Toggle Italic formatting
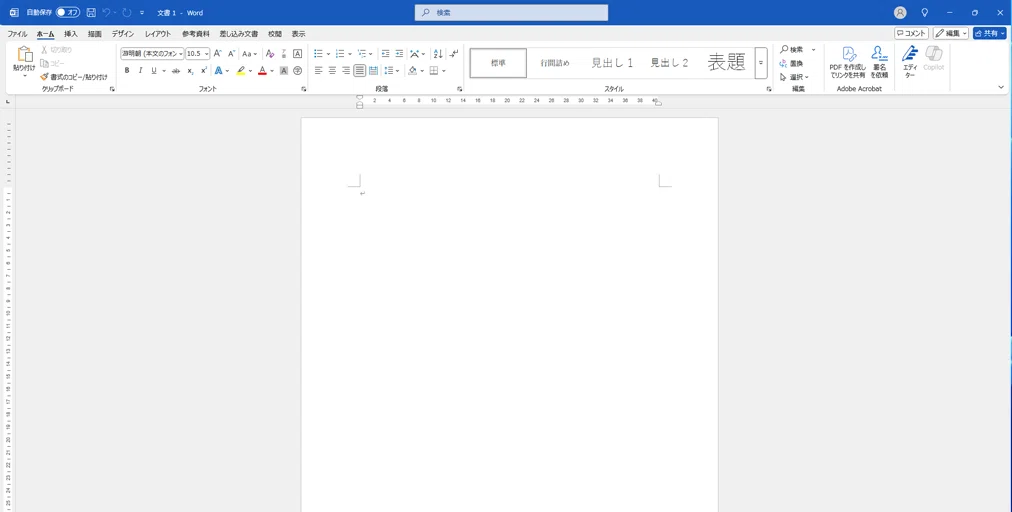 click(140, 71)
